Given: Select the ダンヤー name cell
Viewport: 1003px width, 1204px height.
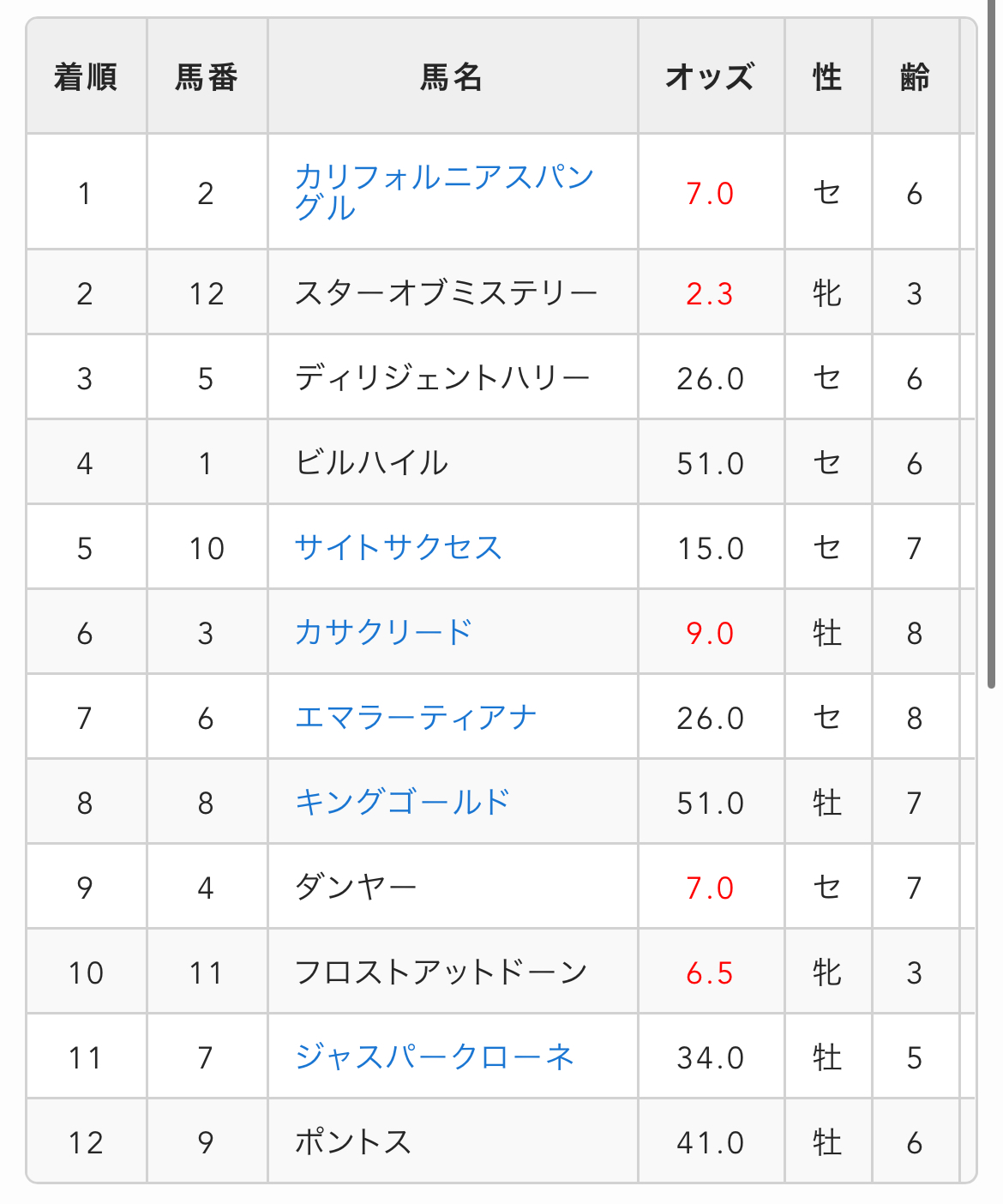Looking at the screenshot, I should pos(356,887).
